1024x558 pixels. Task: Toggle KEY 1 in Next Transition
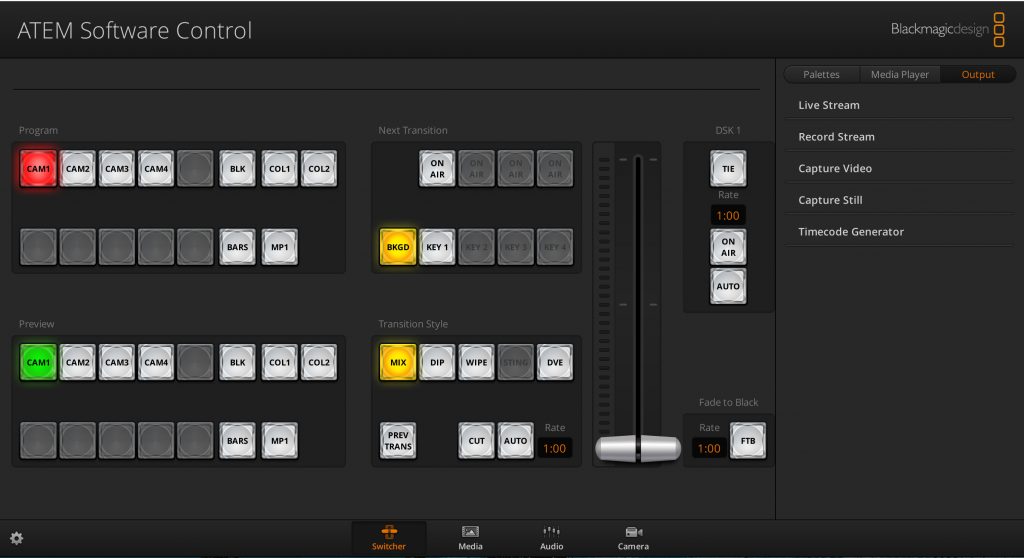pos(437,246)
